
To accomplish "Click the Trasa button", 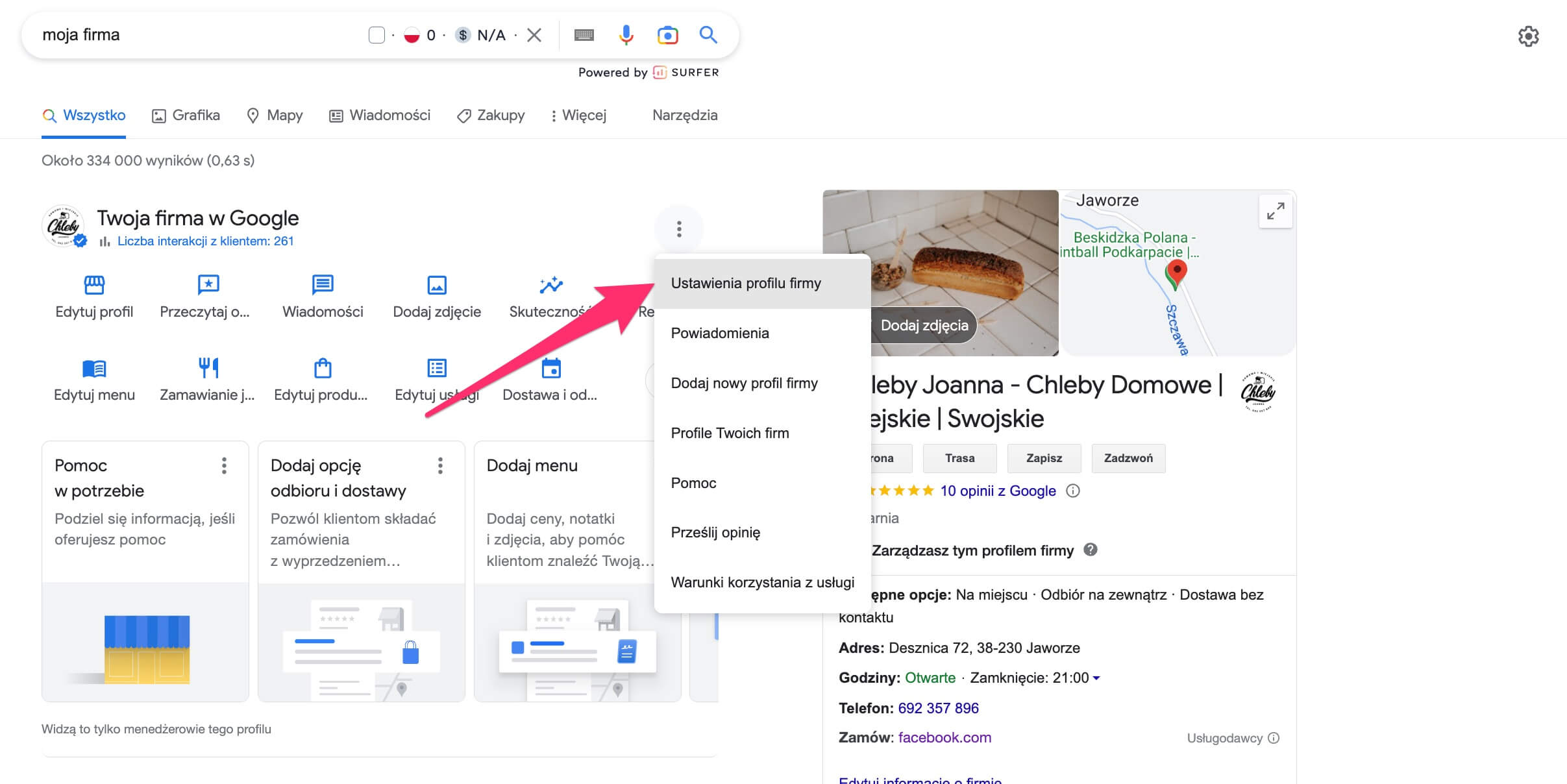I will [959, 458].
